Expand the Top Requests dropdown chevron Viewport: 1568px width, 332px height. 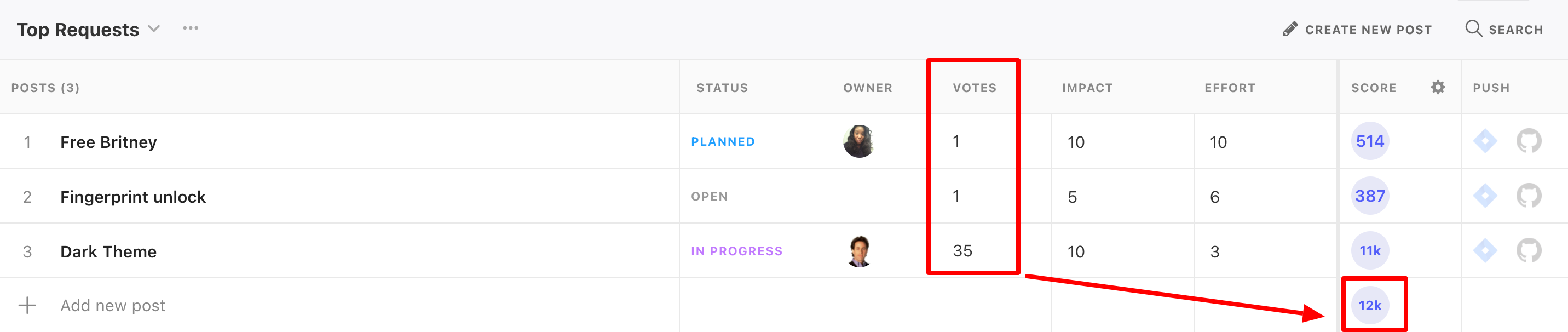(154, 28)
